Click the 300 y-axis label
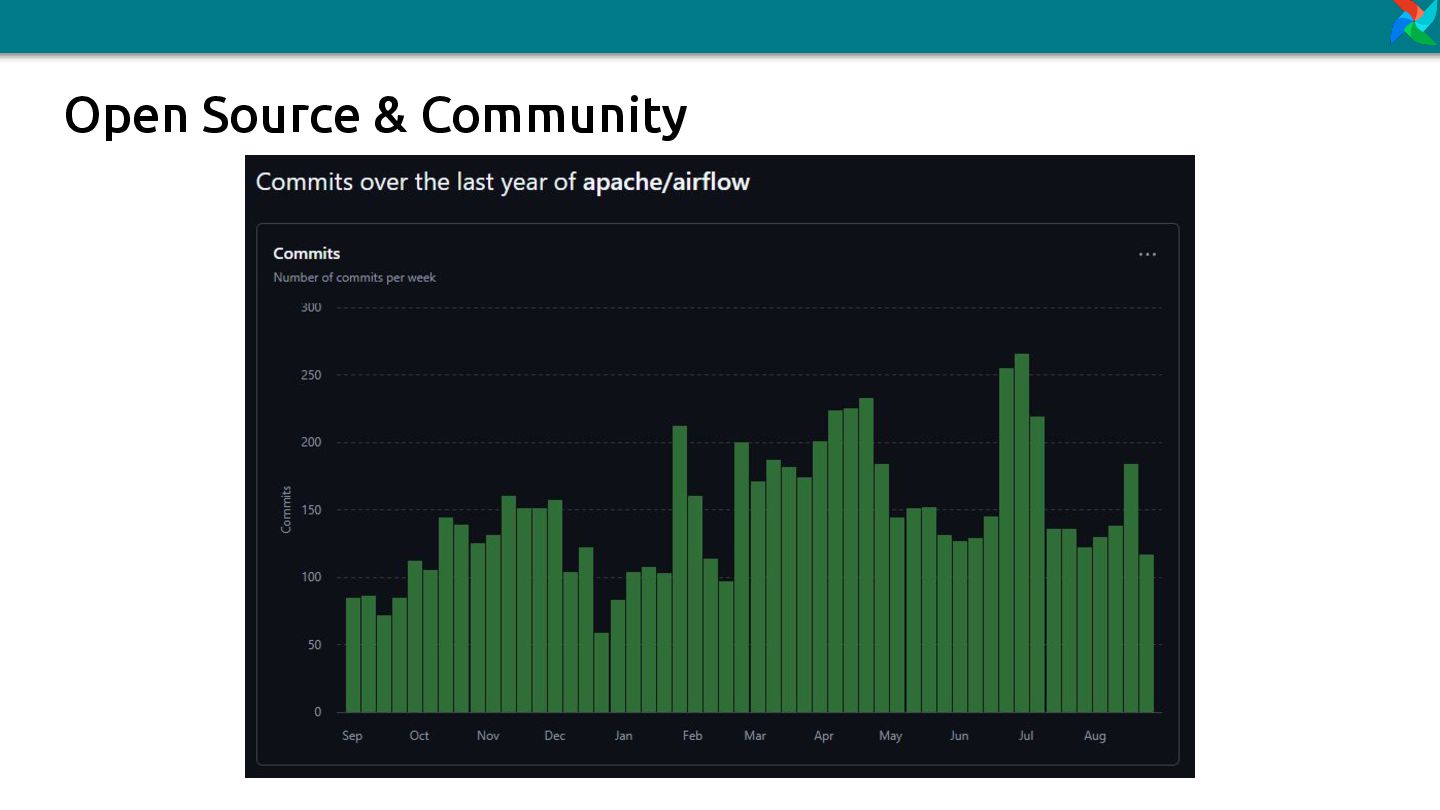The height and width of the screenshot is (810, 1440). (x=311, y=307)
